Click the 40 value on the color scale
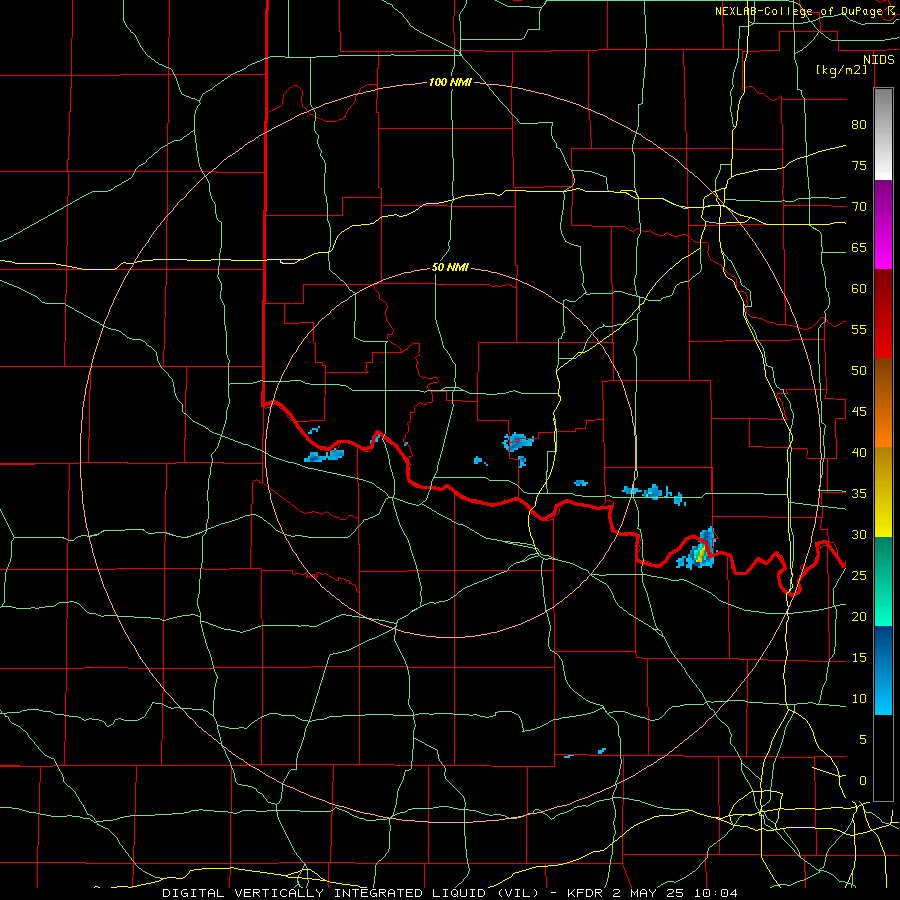Screen dimensions: 900x900 click(859, 452)
